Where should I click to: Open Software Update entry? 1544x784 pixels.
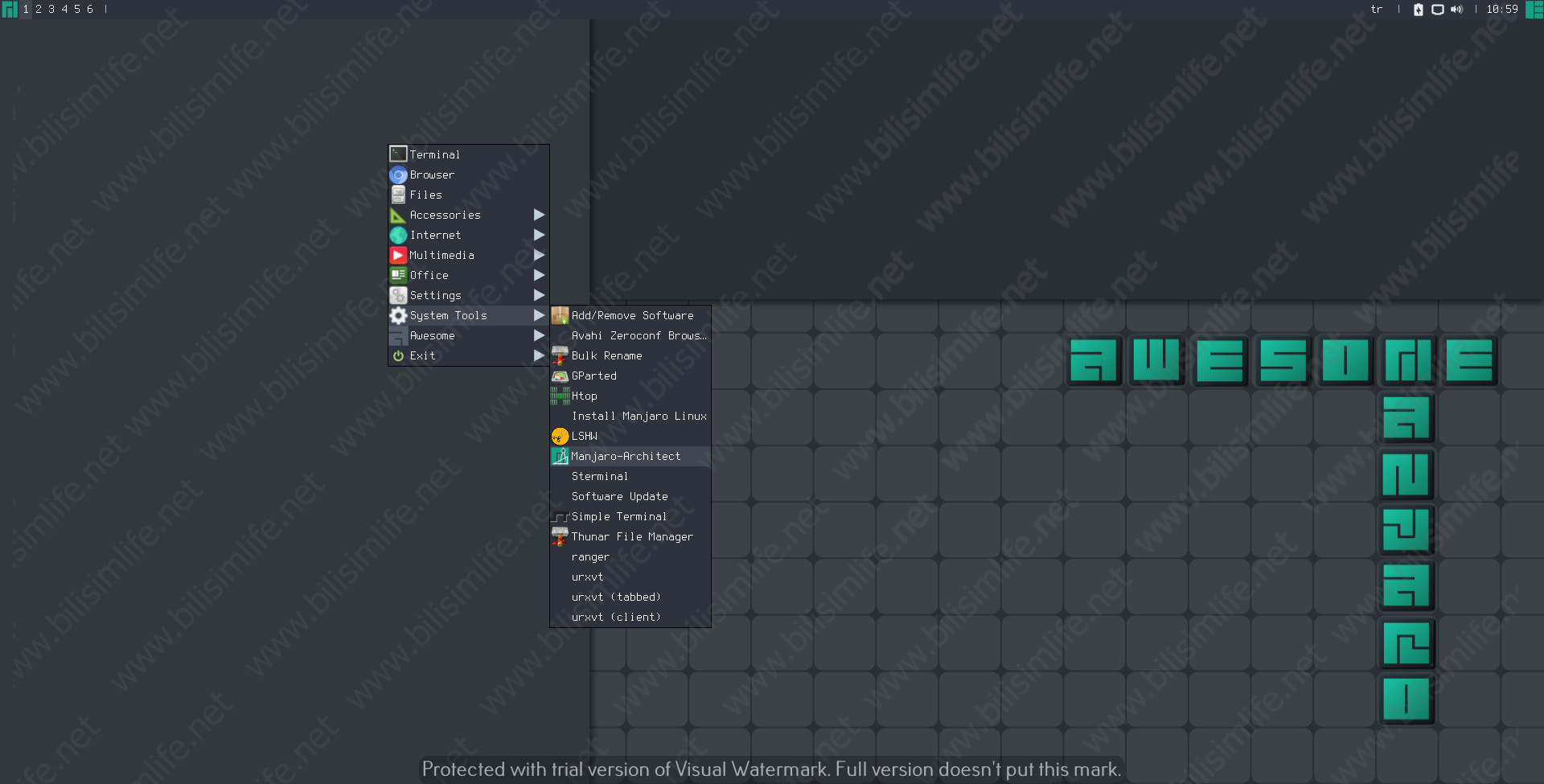pyautogui.click(x=630, y=496)
